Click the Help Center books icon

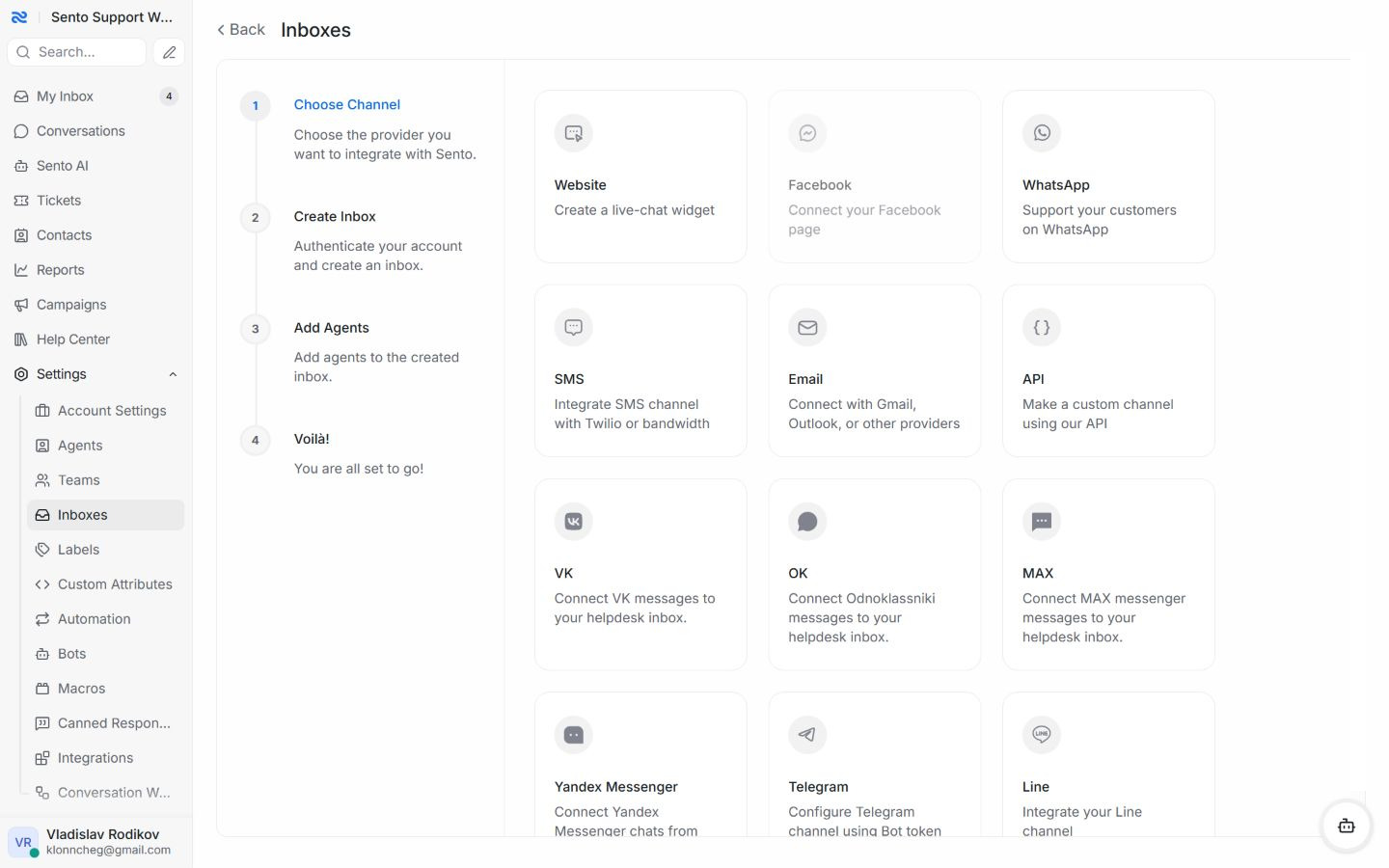point(21,339)
